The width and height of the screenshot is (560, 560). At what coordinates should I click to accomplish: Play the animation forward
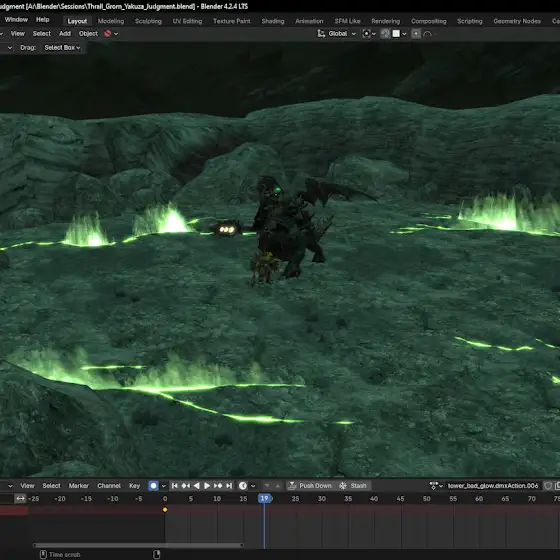(207, 486)
